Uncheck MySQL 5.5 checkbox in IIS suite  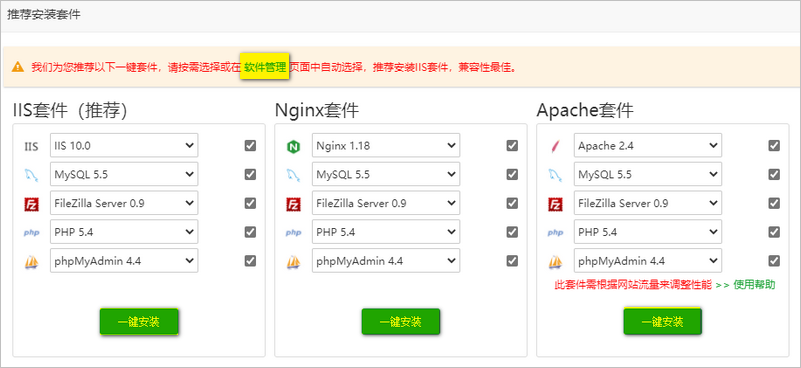pos(250,174)
